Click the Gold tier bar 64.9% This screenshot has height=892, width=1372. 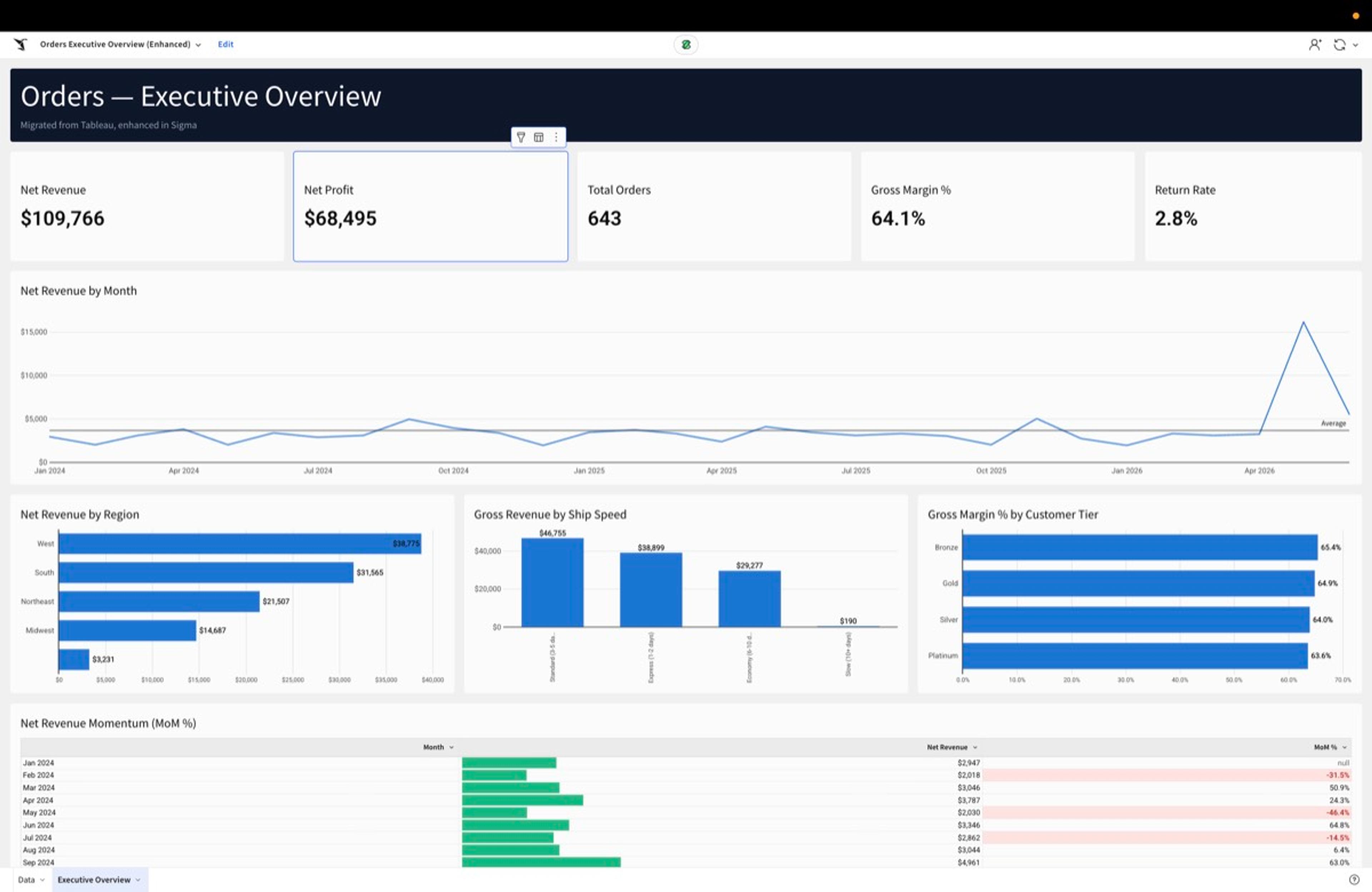coord(1139,584)
